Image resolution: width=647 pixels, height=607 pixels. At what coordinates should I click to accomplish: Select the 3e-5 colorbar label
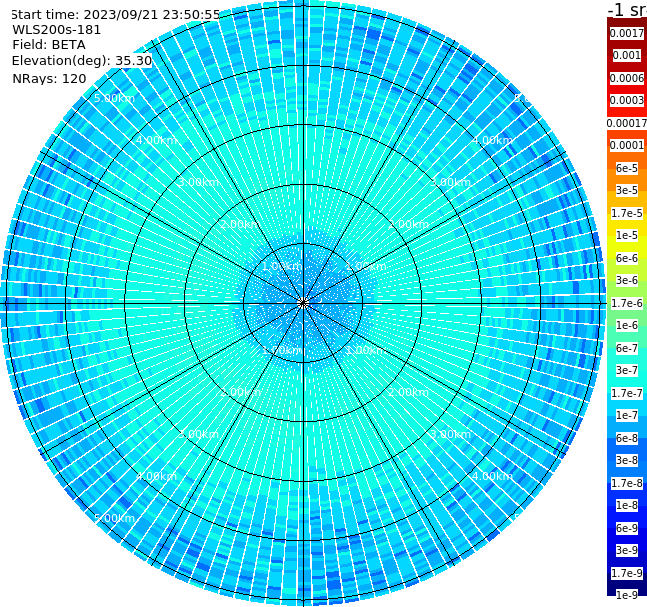[627, 190]
